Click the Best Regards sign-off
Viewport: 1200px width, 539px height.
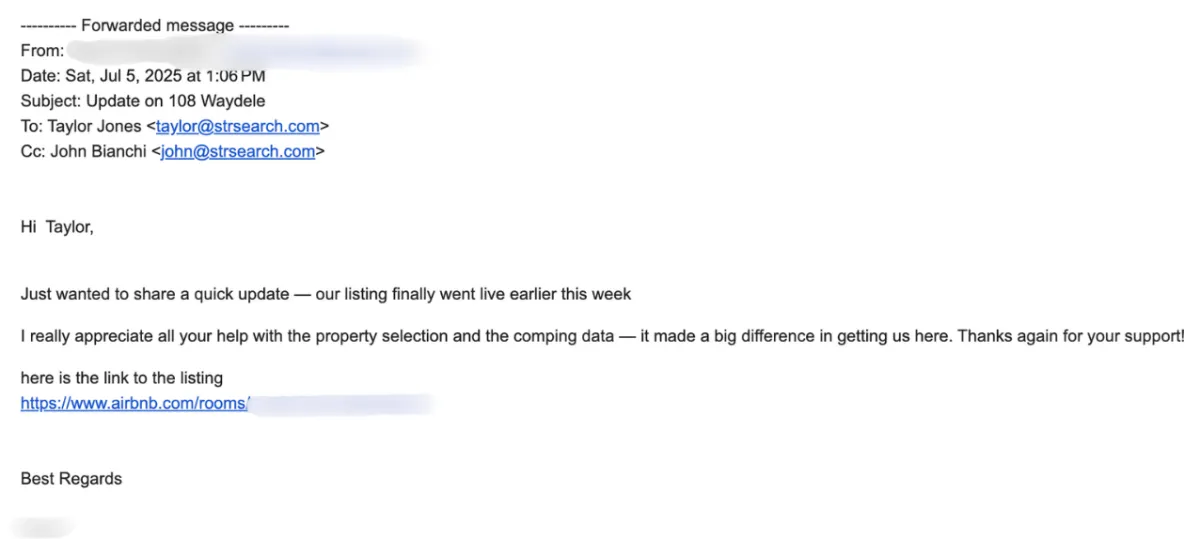(71, 479)
